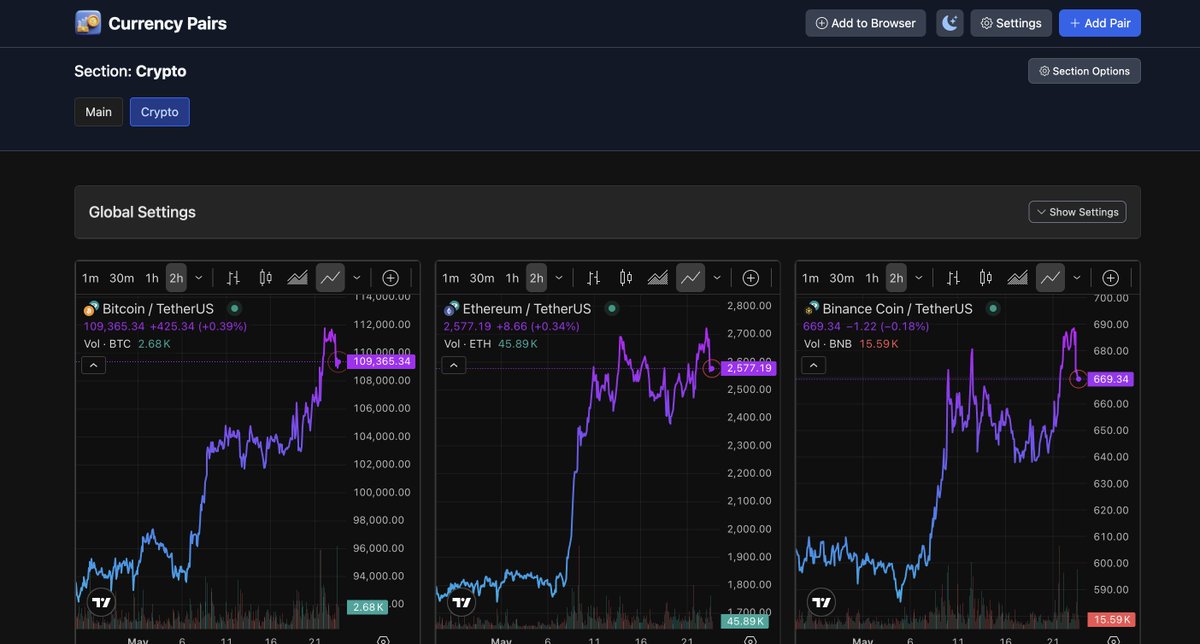
Task: Click Vol · BTC indicator label
Action: 107,344
